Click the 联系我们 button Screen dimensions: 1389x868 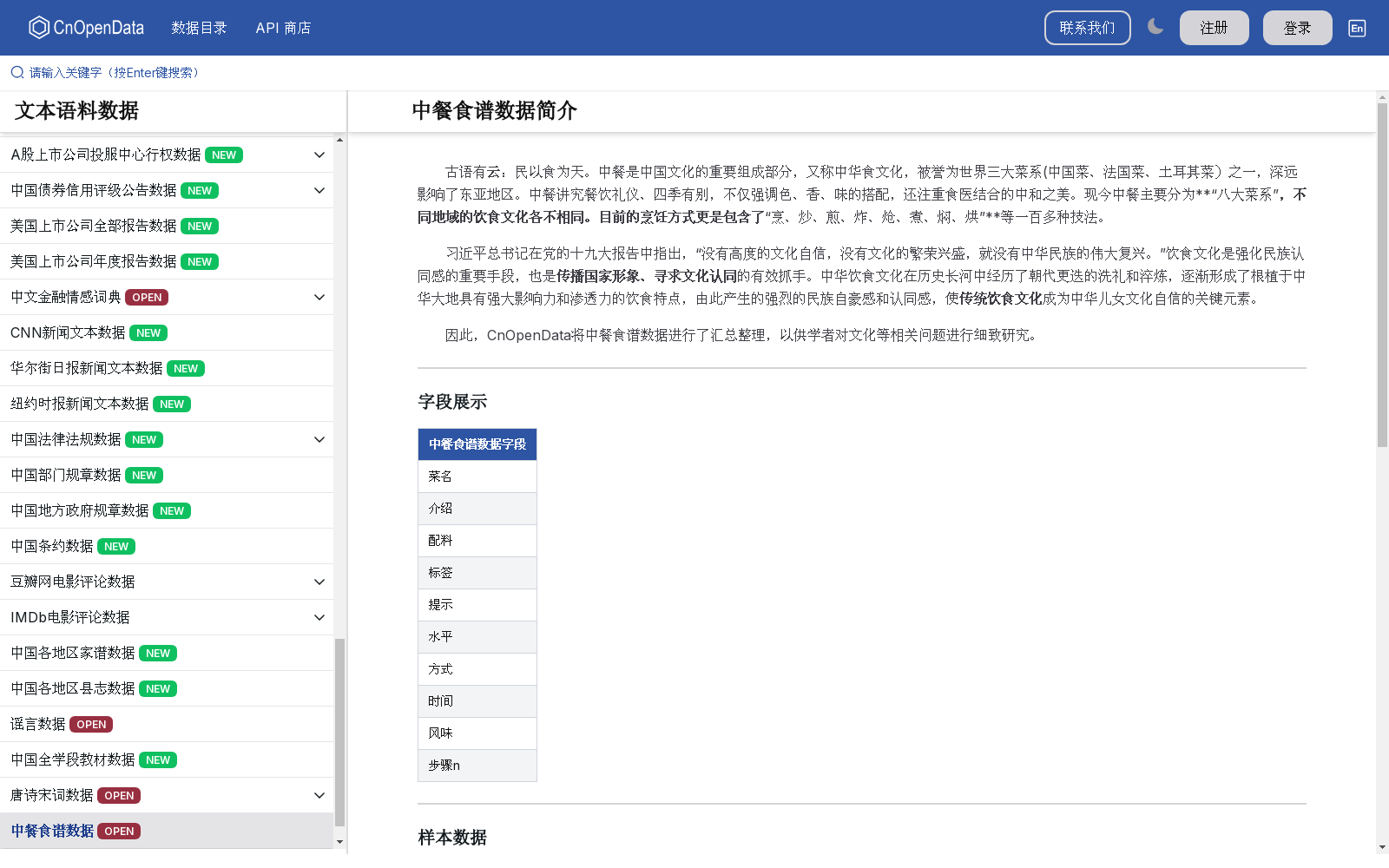click(x=1088, y=28)
